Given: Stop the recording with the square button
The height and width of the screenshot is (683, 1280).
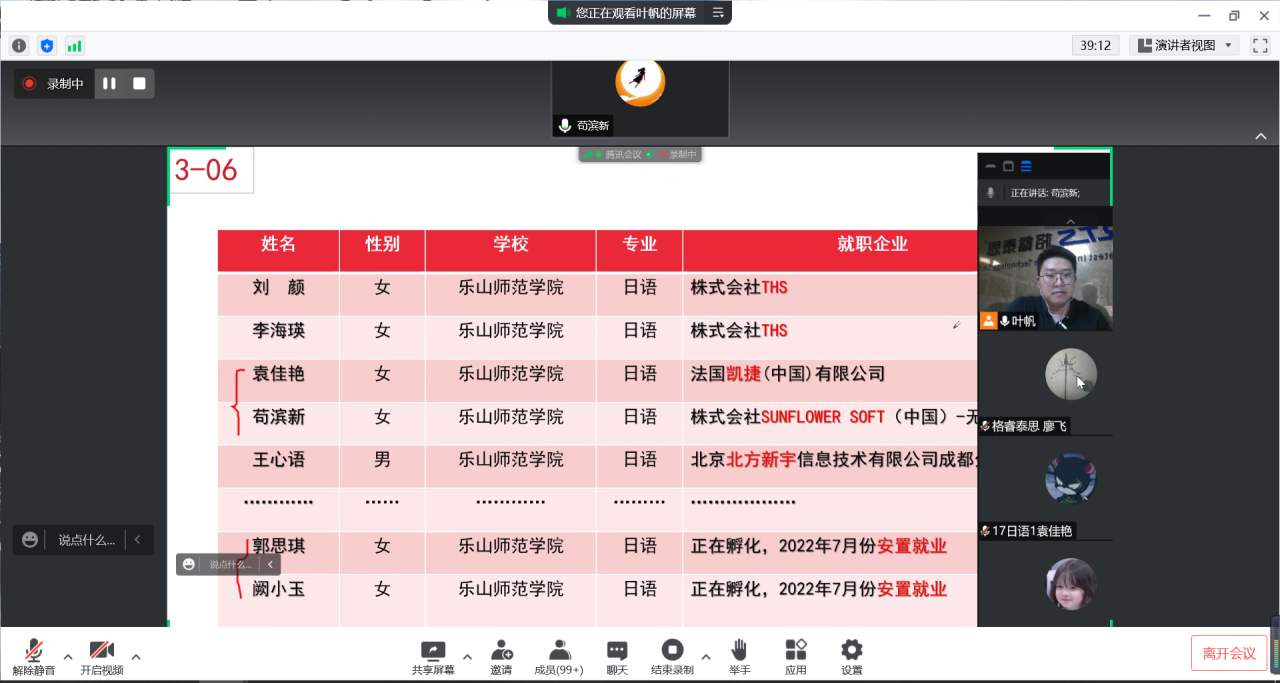Looking at the screenshot, I should point(139,84).
